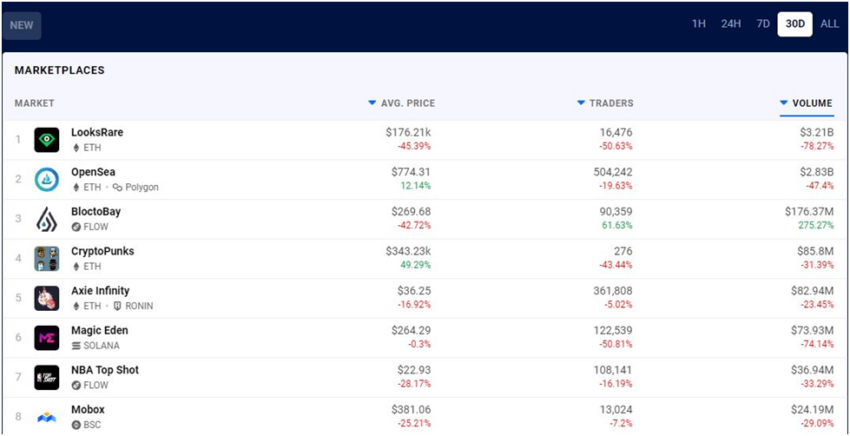Sort by TRADERS arrow
850x436 pixels.
pyautogui.click(x=581, y=102)
